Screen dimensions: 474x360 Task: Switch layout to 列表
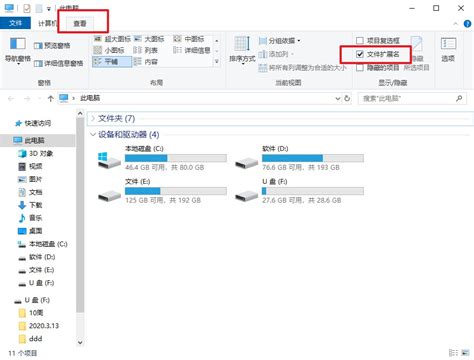click(145, 50)
